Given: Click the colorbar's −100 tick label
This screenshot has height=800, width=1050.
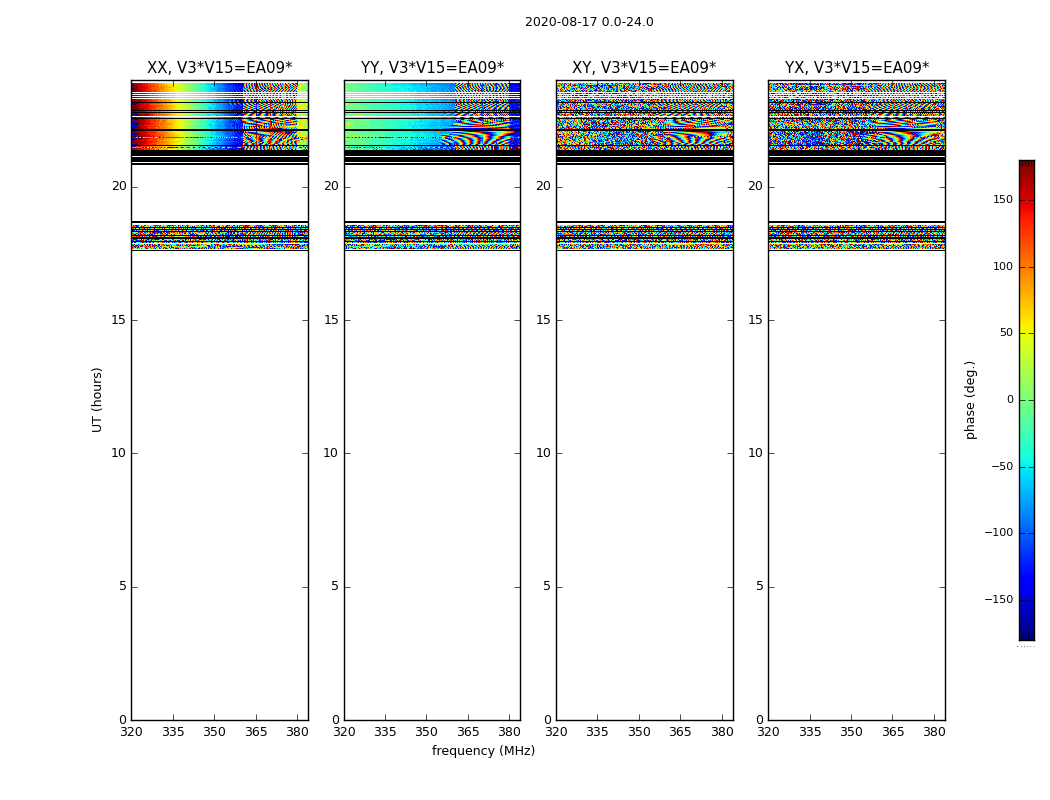Looking at the screenshot, I should click(x=998, y=533).
